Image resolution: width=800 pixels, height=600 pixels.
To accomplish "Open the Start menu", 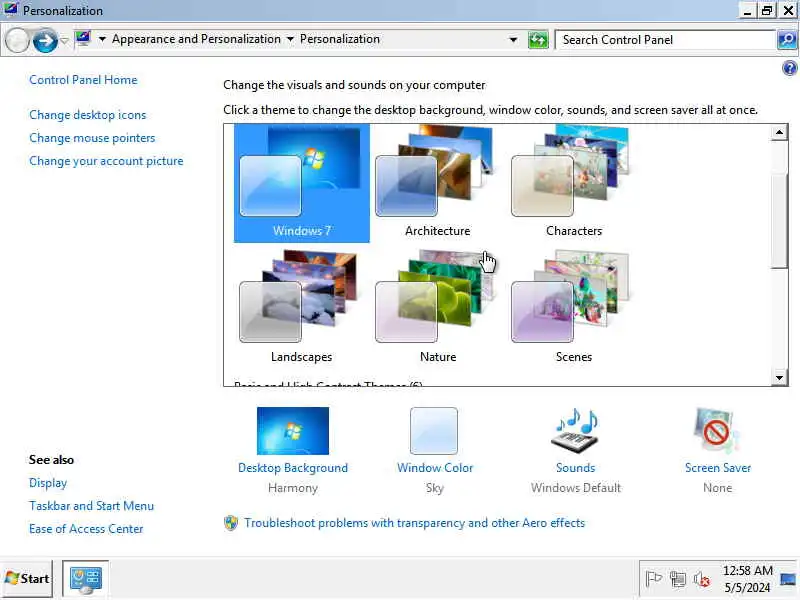I will click(27, 579).
